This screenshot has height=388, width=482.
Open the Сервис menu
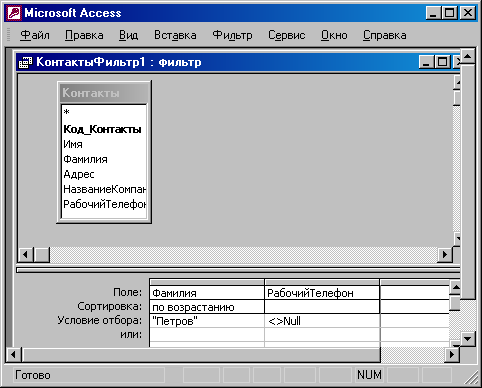287,35
